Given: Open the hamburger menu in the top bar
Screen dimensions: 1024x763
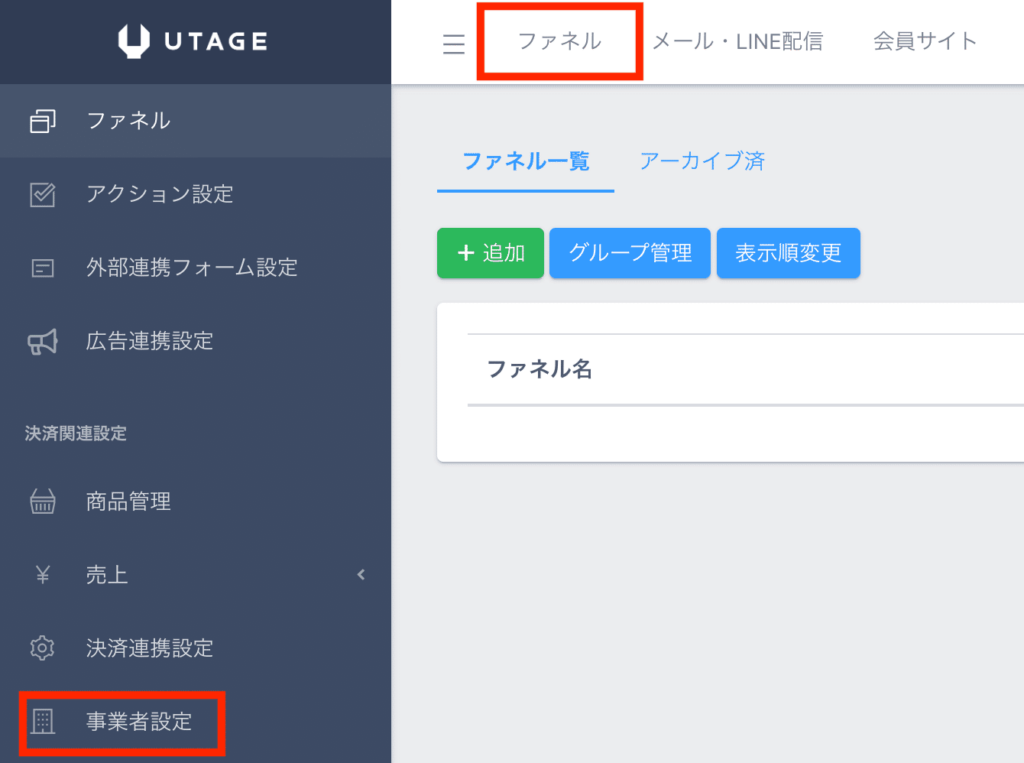Looking at the screenshot, I should click(454, 43).
